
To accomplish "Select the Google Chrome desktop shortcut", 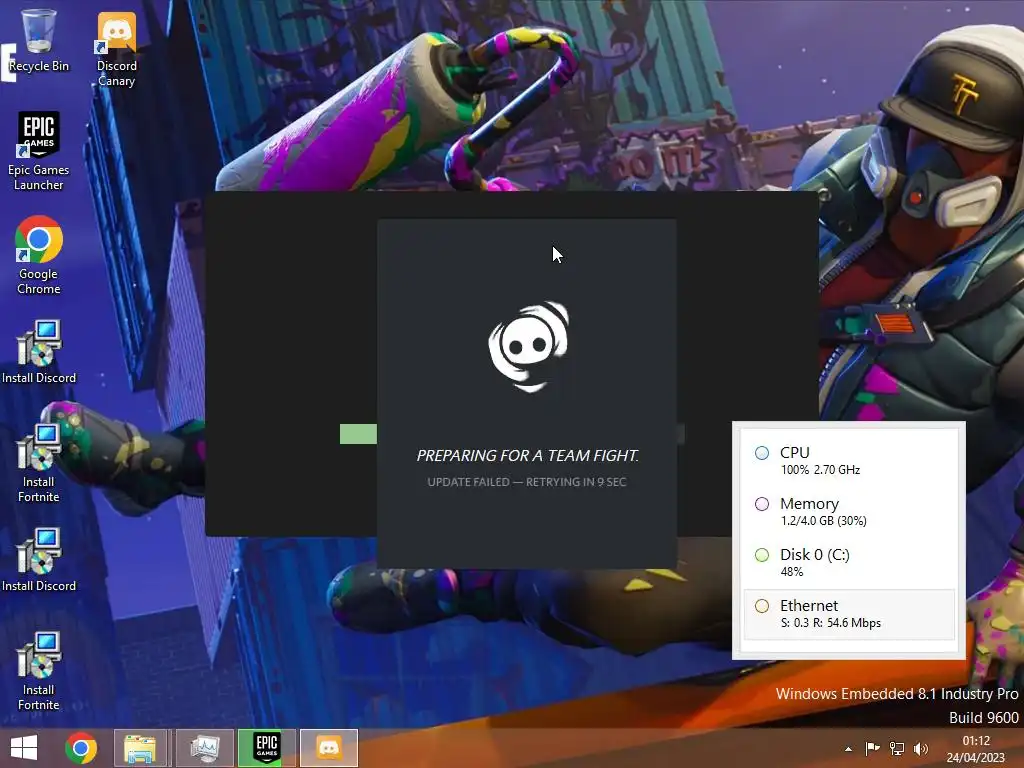I will click(39, 255).
